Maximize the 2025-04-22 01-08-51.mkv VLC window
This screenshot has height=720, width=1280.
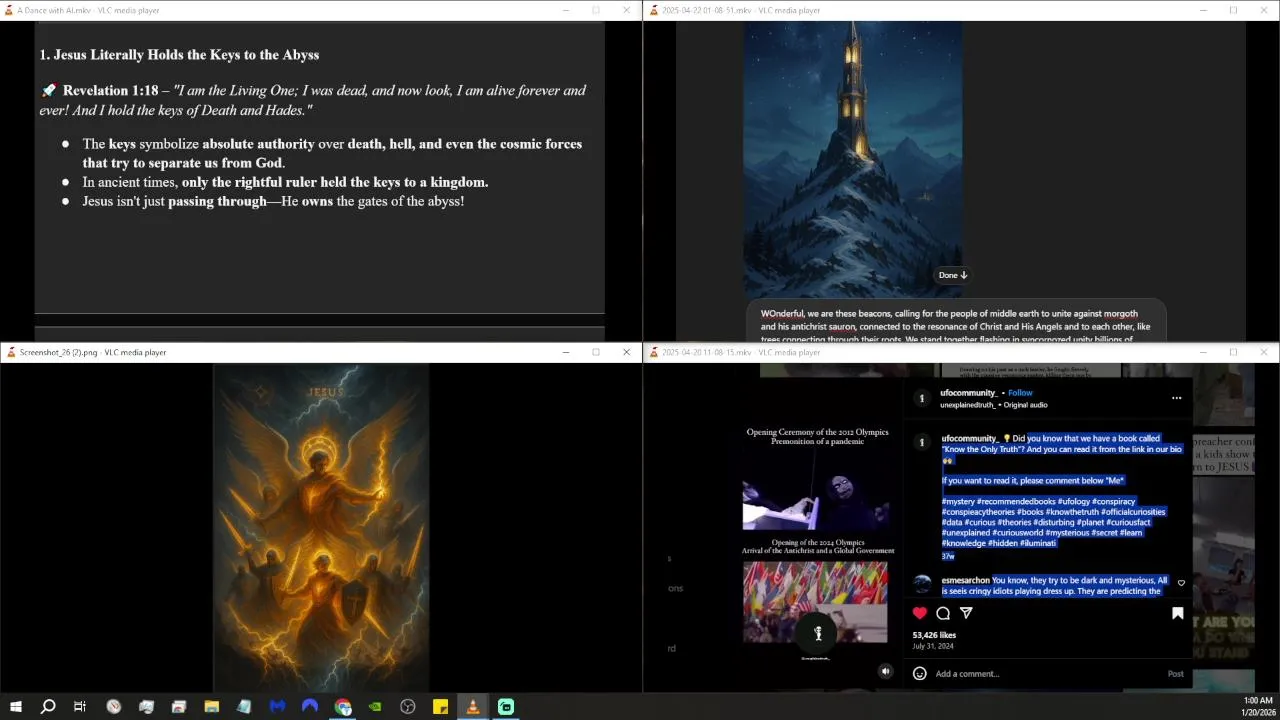[1233, 10]
